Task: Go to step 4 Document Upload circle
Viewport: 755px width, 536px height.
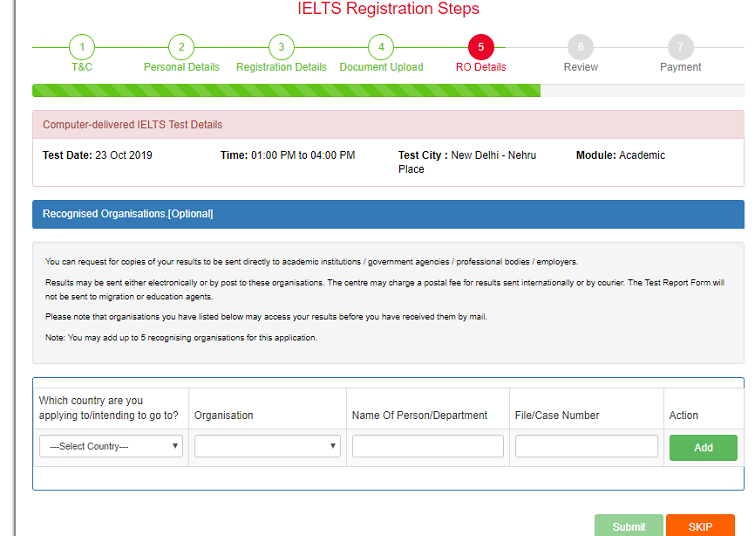Action: [381, 47]
